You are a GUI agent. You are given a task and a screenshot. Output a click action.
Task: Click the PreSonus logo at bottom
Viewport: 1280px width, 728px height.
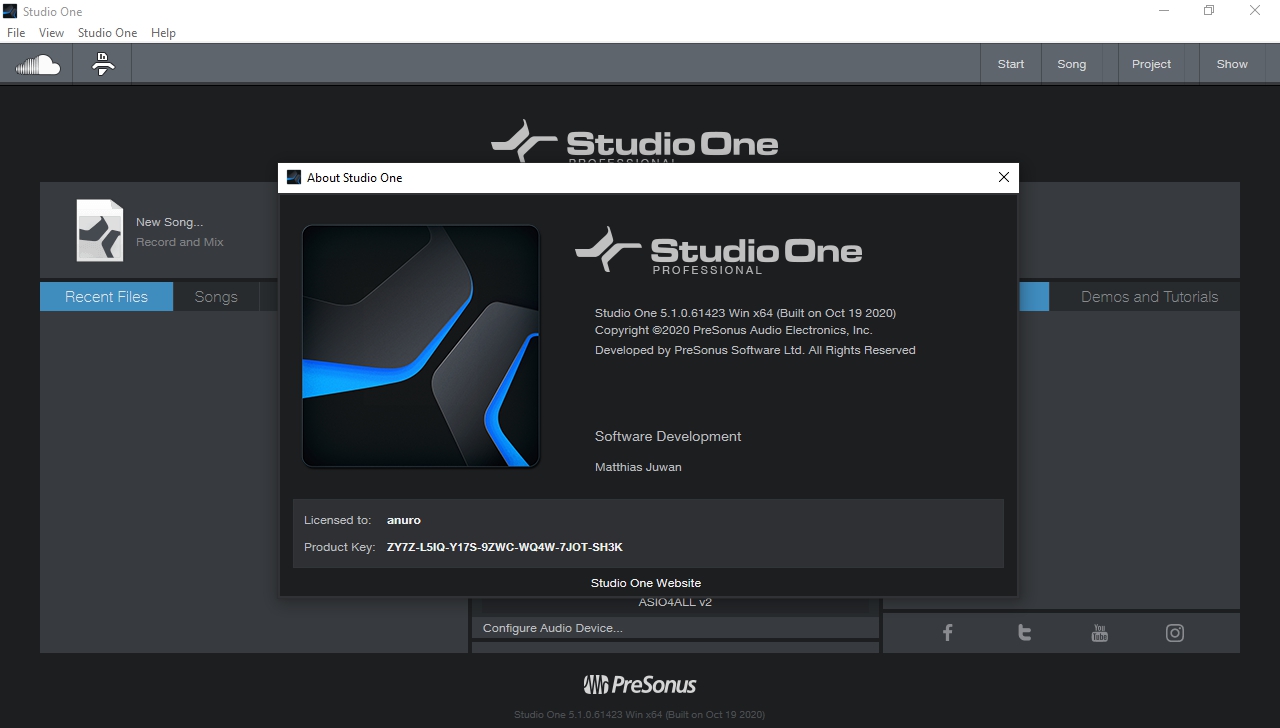pyautogui.click(x=640, y=685)
